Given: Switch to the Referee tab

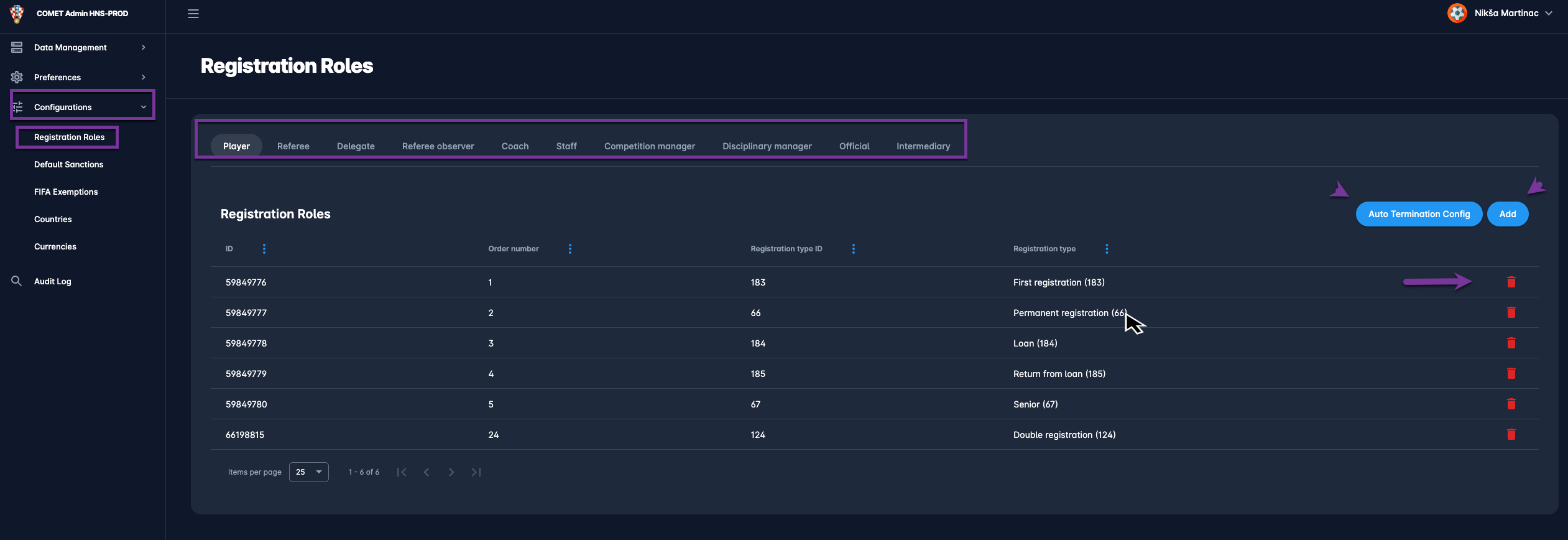Looking at the screenshot, I should pyautogui.click(x=293, y=146).
